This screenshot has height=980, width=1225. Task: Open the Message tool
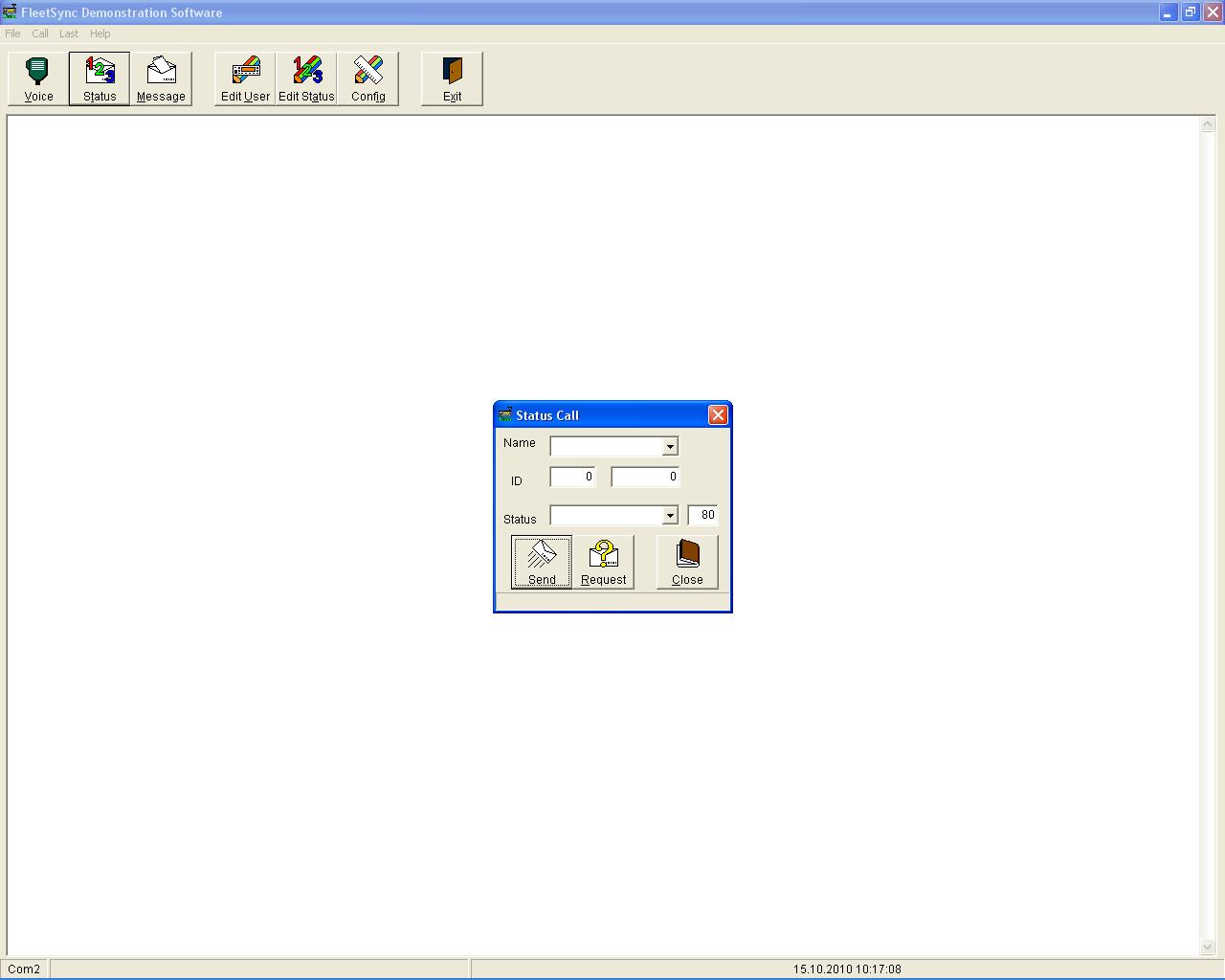pyautogui.click(x=161, y=78)
